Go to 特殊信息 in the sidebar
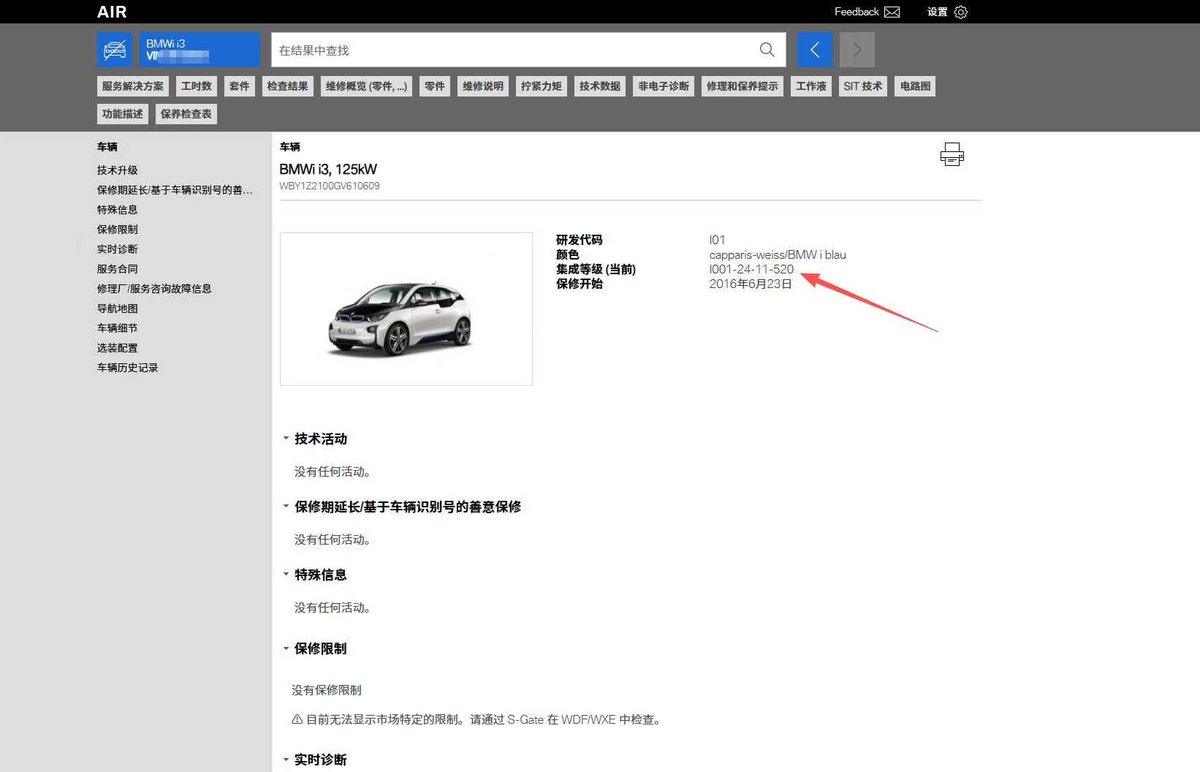The width and height of the screenshot is (1200, 772). 117,210
